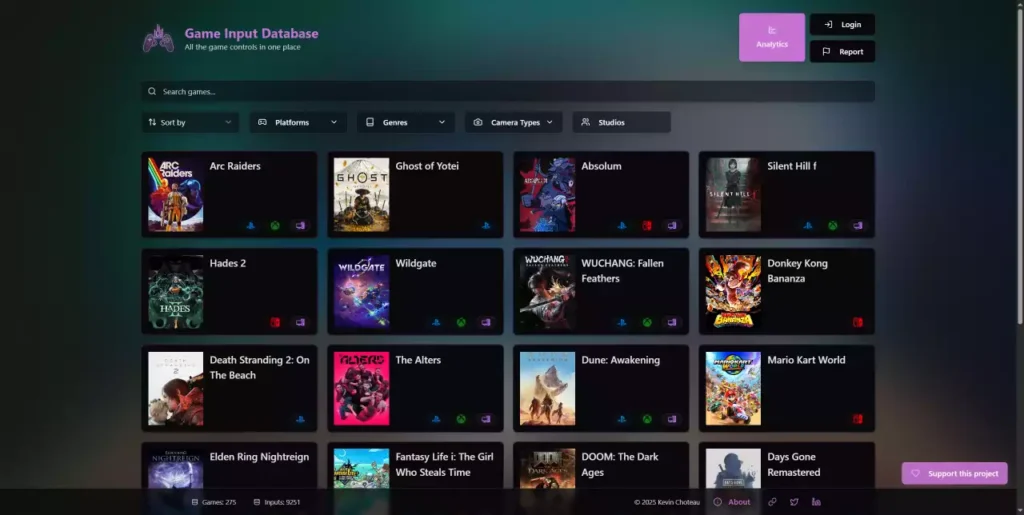Click the PC icon on Arc Raiders card
Image resolution: width=1024 pixels, height=515 pixels.
click(x=300, y=226)
